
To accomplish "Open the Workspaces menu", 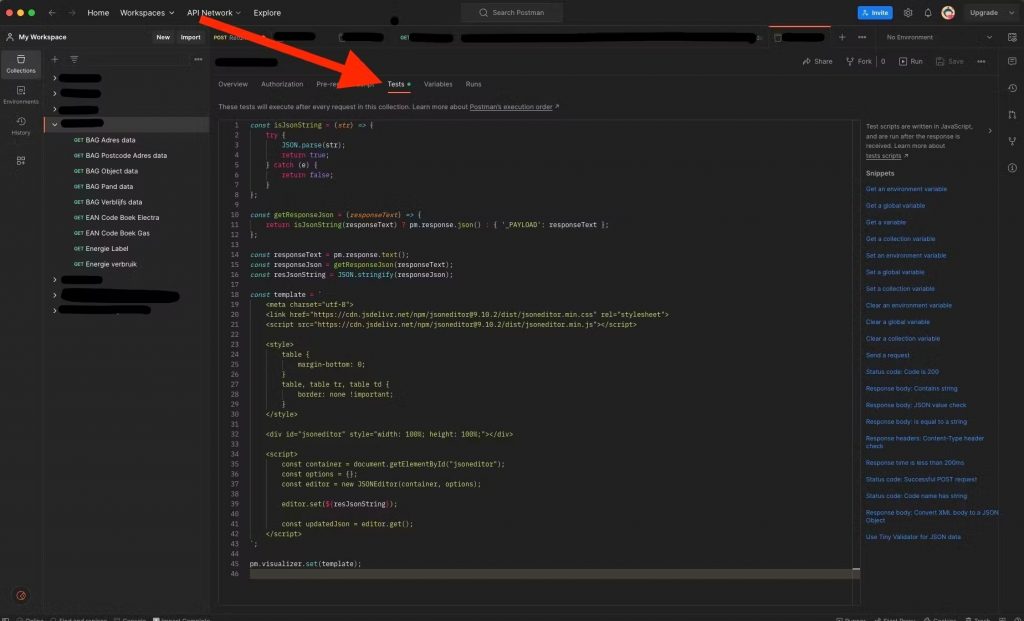I will click(144, 13).
